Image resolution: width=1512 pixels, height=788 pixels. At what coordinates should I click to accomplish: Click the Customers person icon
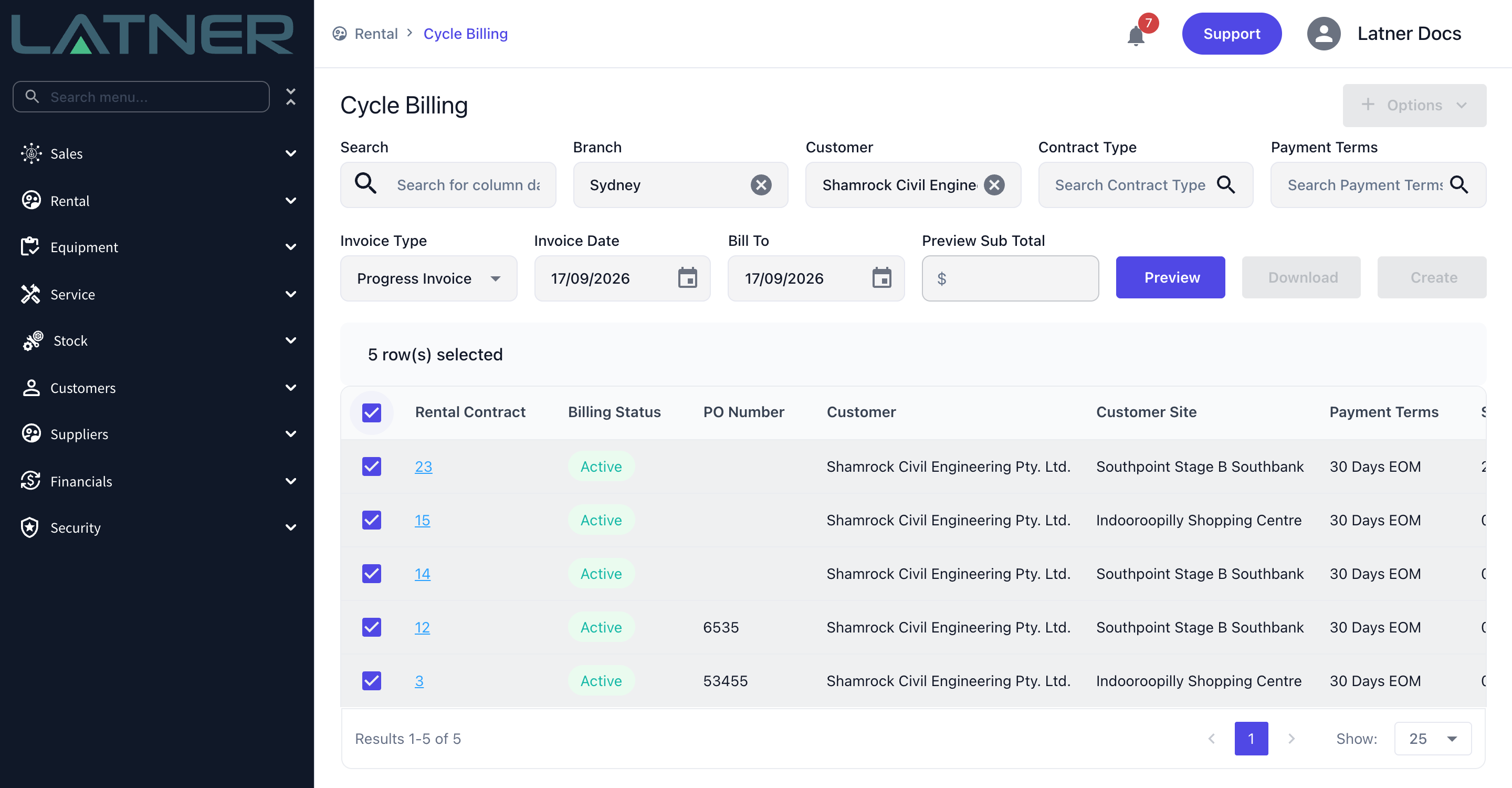[30, 388]
